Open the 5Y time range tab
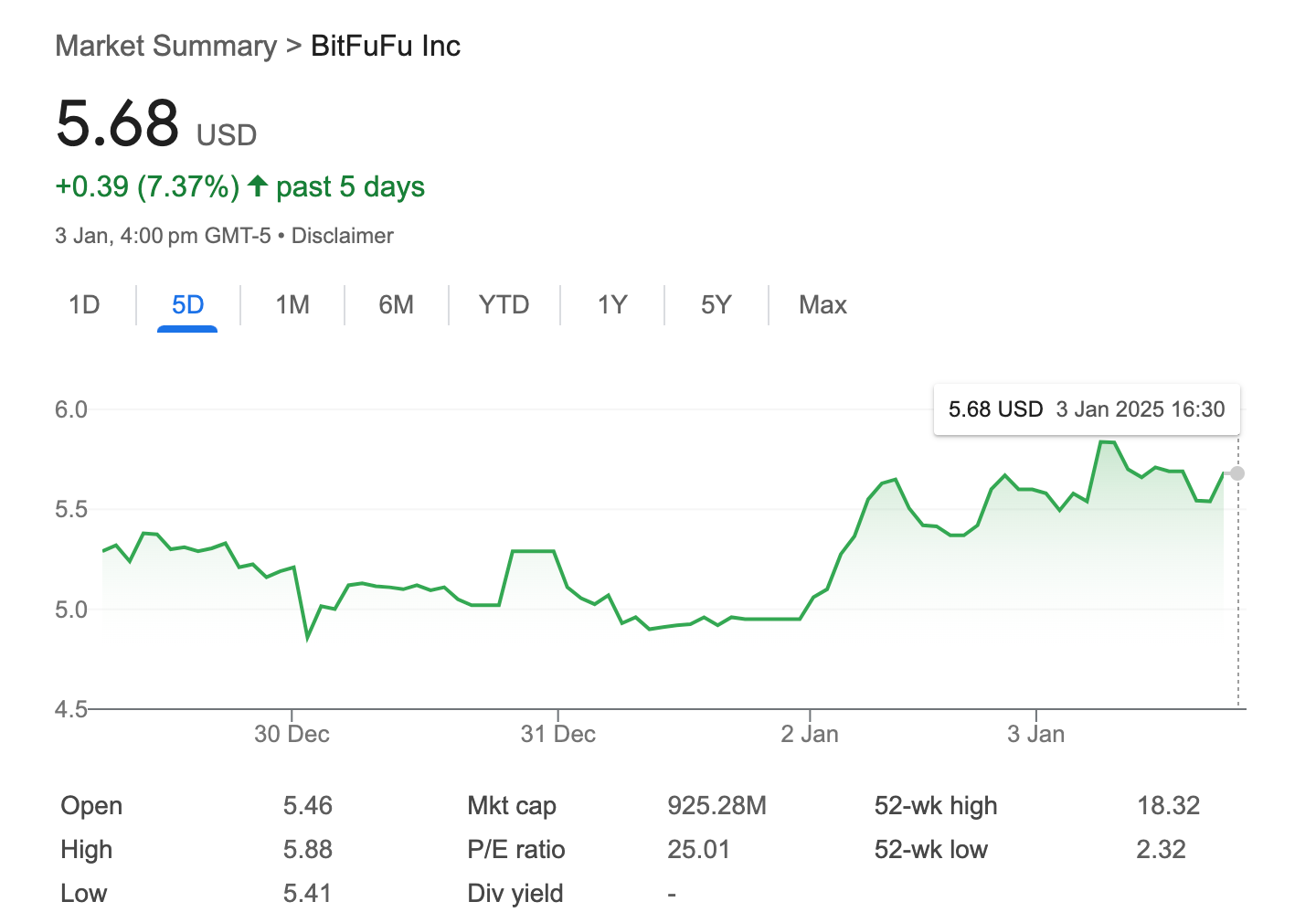1316x923 pixels. click(716, 304)
